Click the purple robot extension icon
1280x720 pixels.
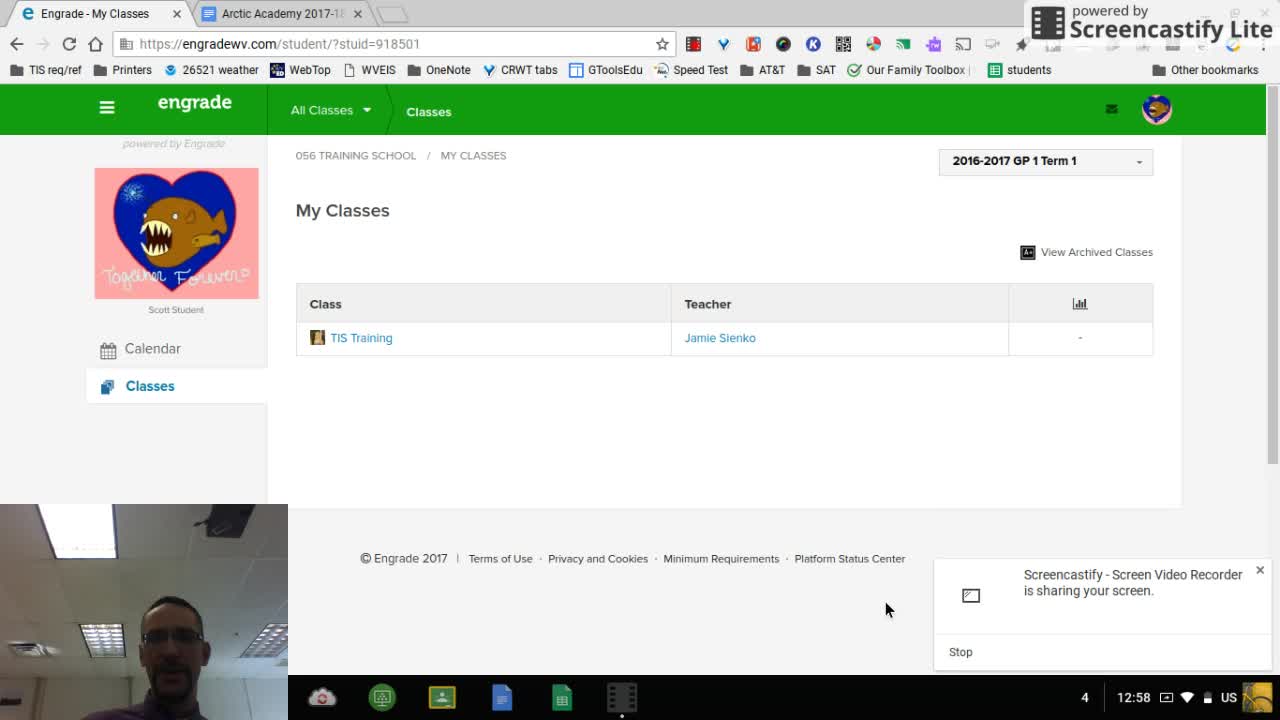933,44
